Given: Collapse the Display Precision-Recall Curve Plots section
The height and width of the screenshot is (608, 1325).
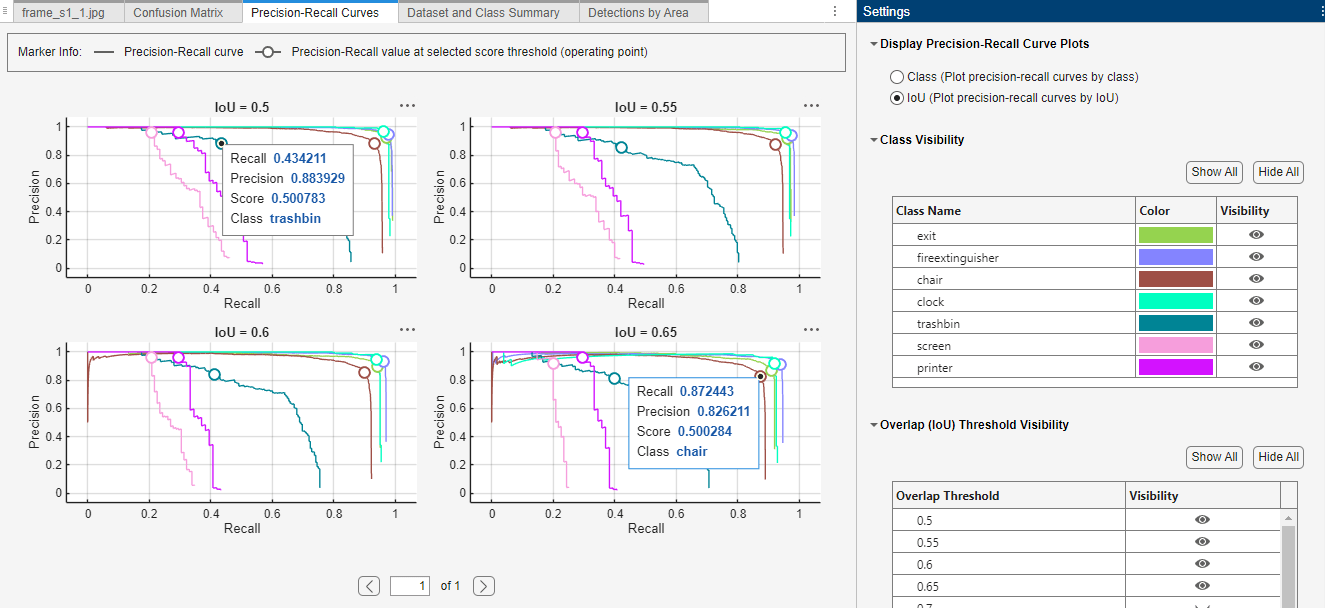Looking at the screenshot, I should coord(873,44).
